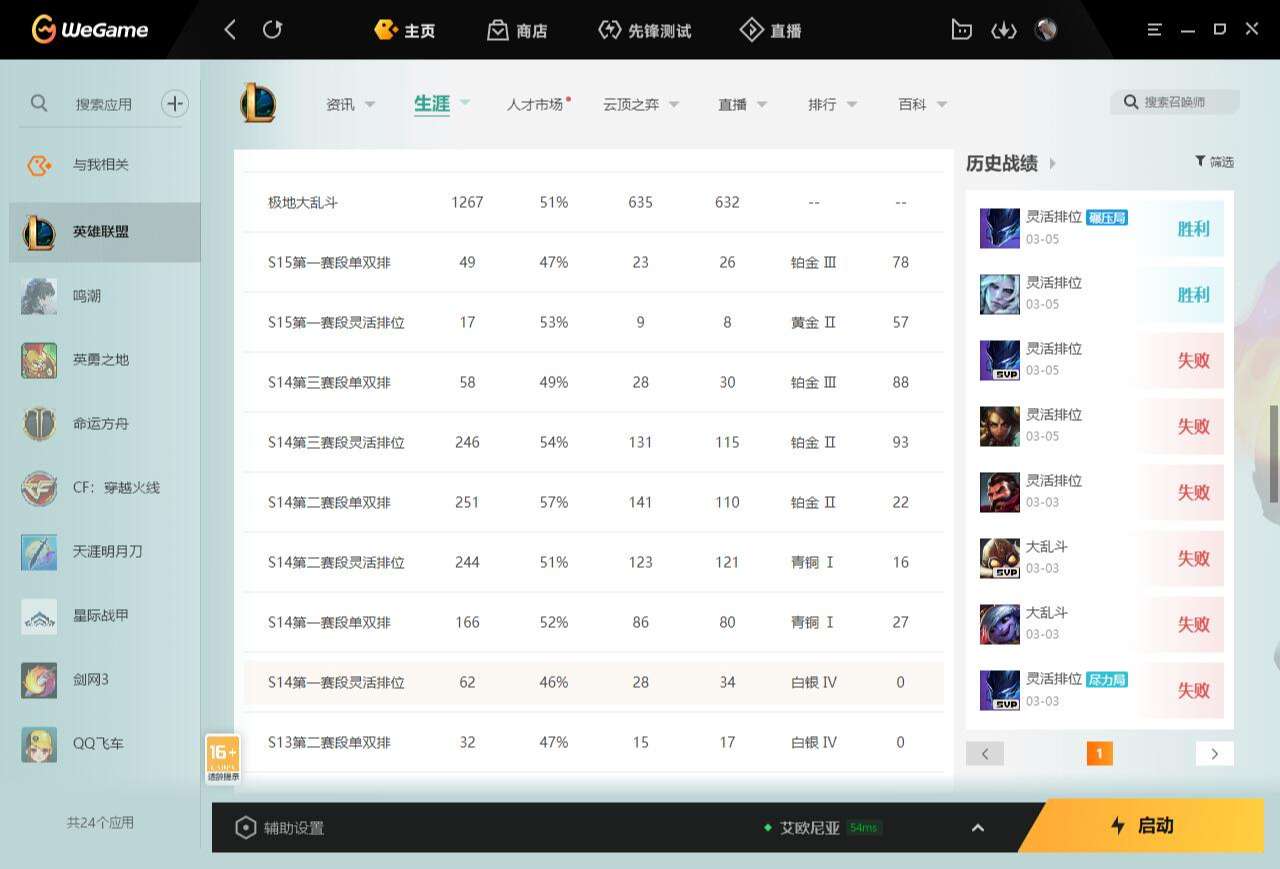Image resolution: width=1280 pixels, height=869 pixels.
Task: Select 英雄联盟 in the game list
Action: 105,232
